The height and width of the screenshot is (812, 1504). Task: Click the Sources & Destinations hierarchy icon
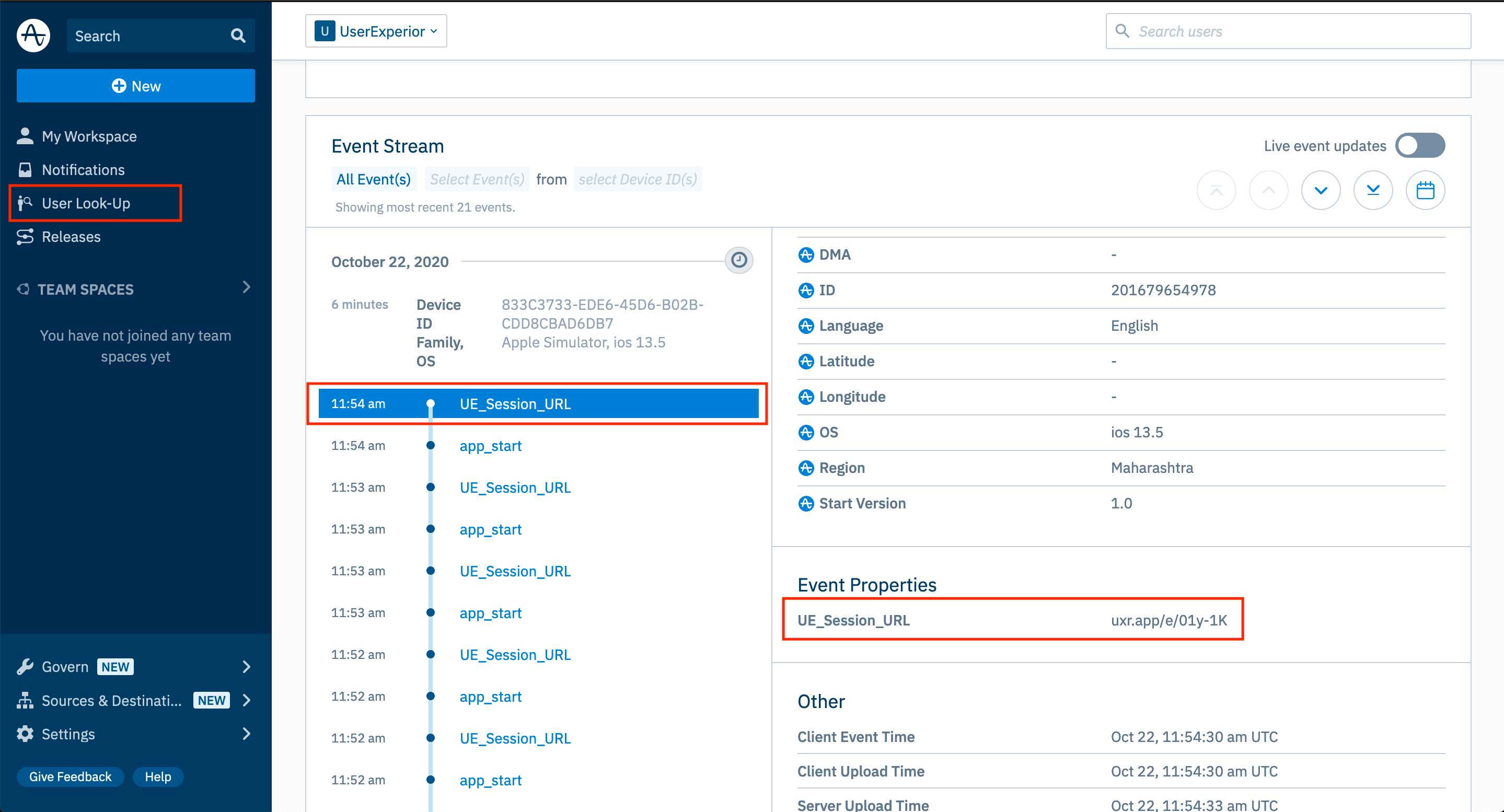click(x=25, y=700)
